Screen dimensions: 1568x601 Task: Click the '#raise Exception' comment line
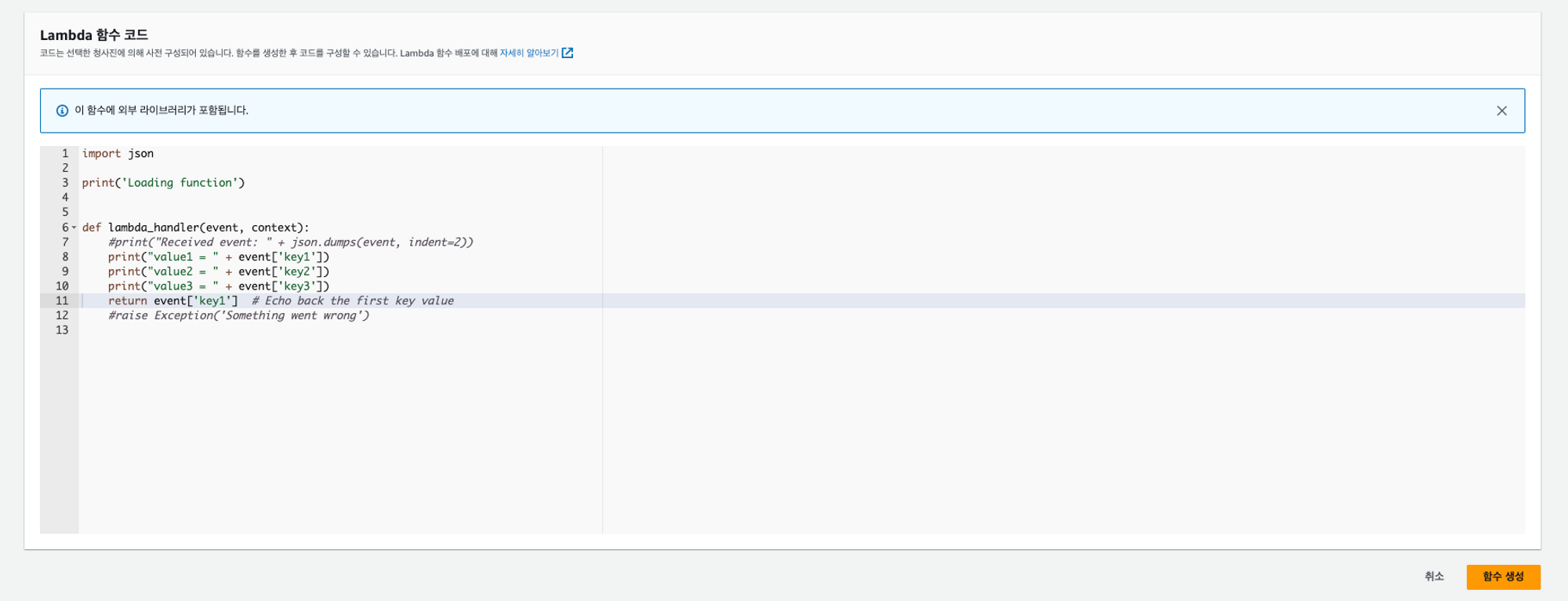(238, 315)
